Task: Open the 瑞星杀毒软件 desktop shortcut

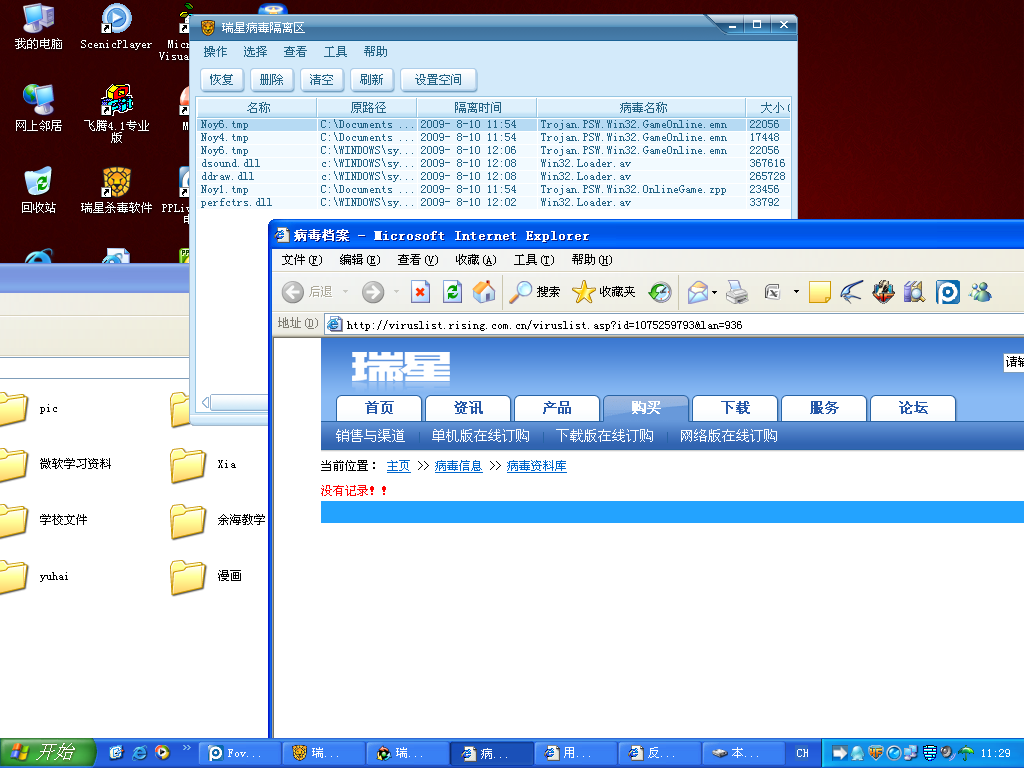Action: click(116, 190)
